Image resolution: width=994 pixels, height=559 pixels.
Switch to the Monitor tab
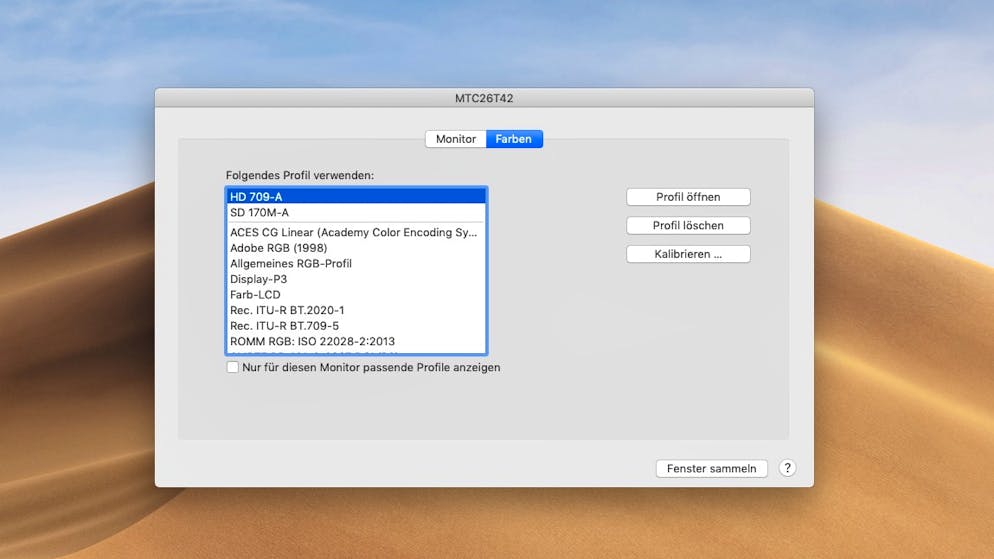coord(456,139)
